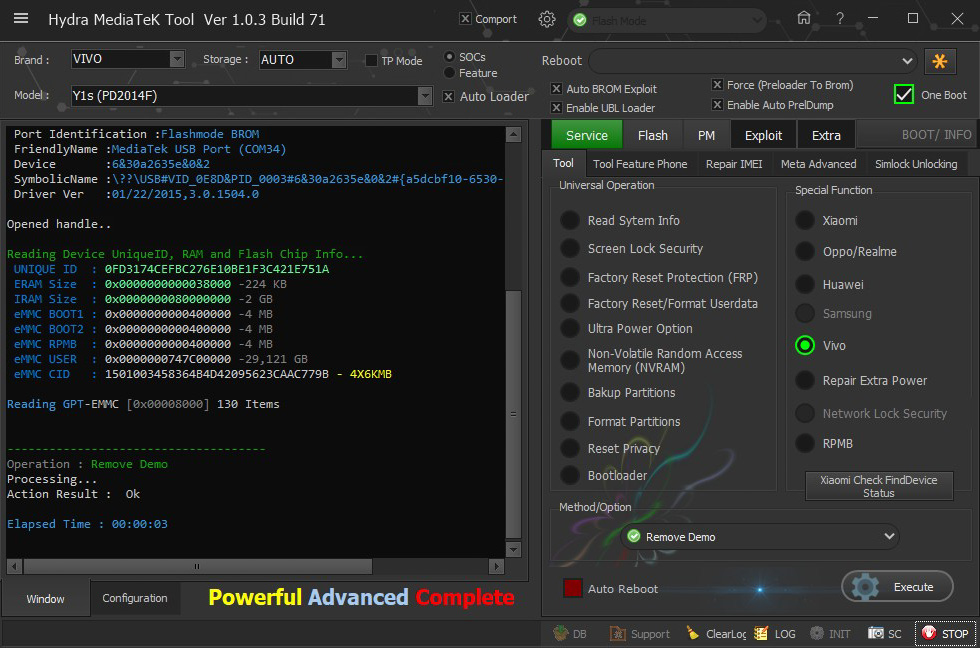The image size is (980, 648).
Task: Click the orange asterisk reboot button
Action: click(x=939, y=61)
